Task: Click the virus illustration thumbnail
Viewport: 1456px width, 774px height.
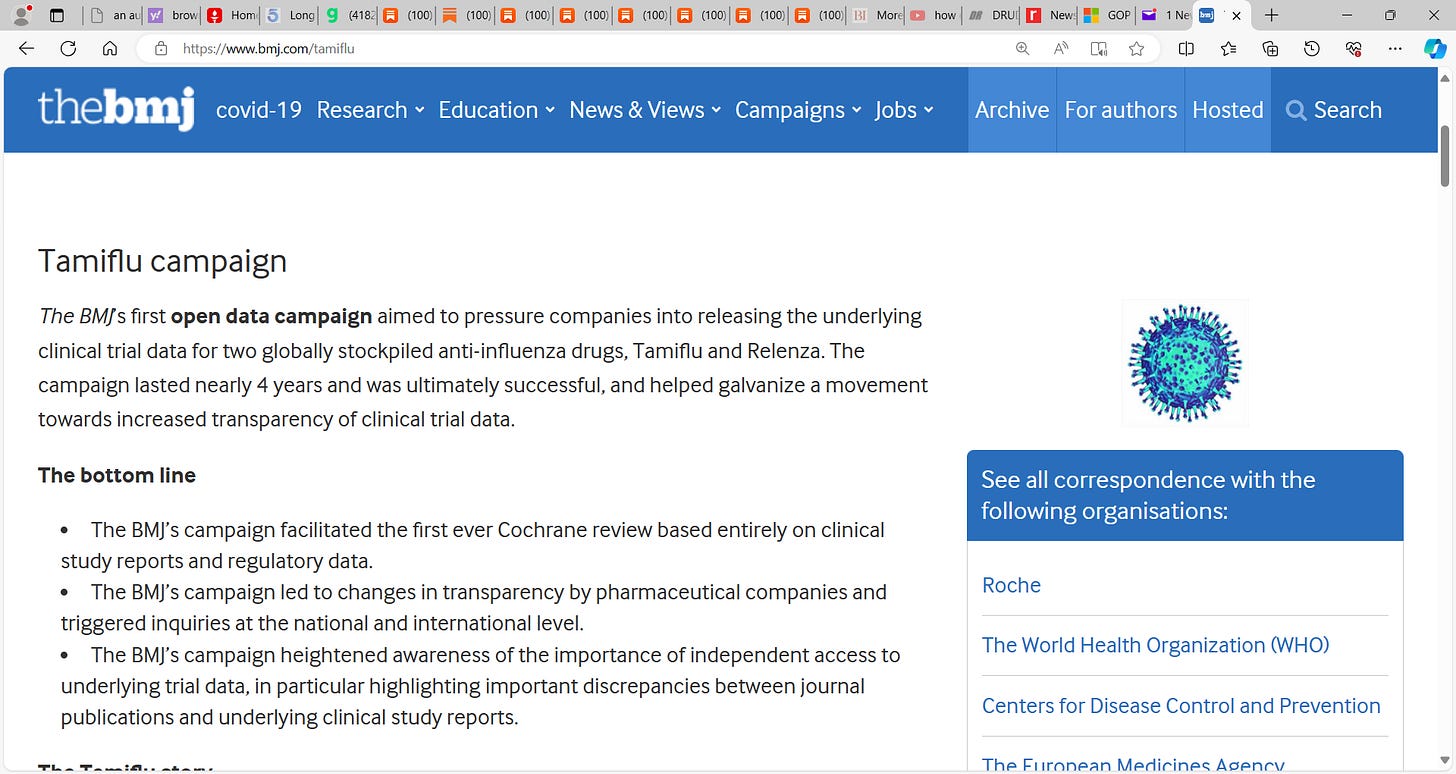Action: pos(1185,363)
